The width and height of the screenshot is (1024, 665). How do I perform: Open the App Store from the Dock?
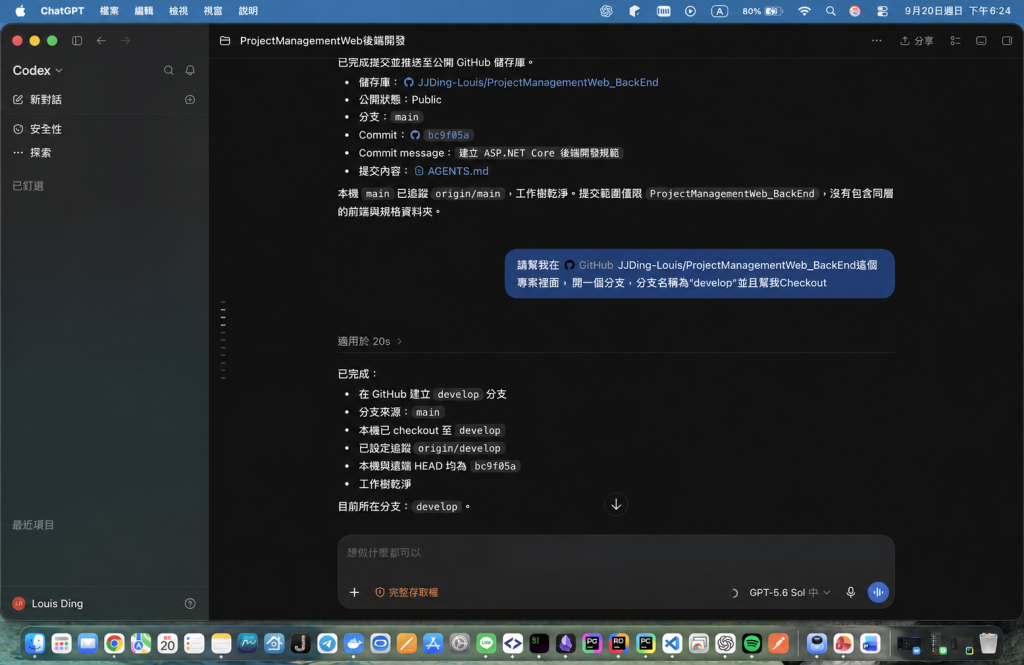click(433, 643)
